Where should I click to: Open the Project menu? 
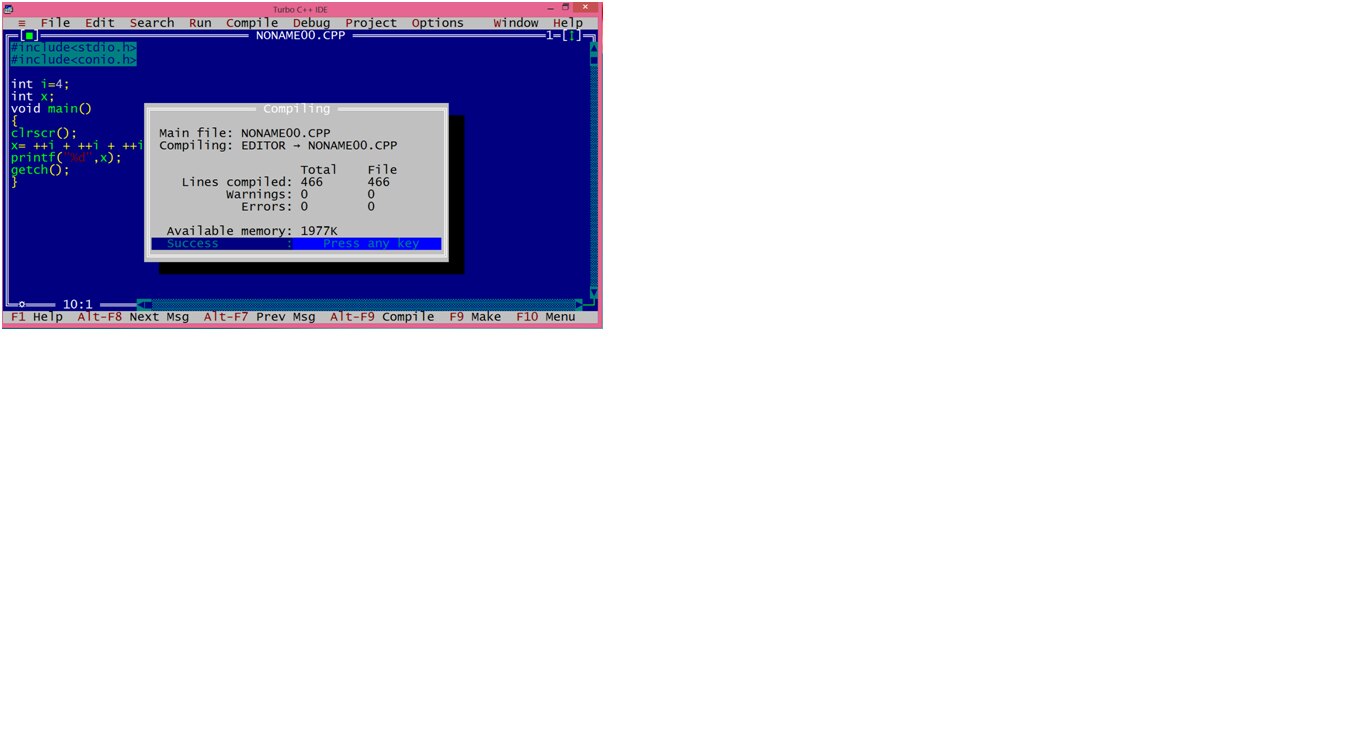click(371, 23)
